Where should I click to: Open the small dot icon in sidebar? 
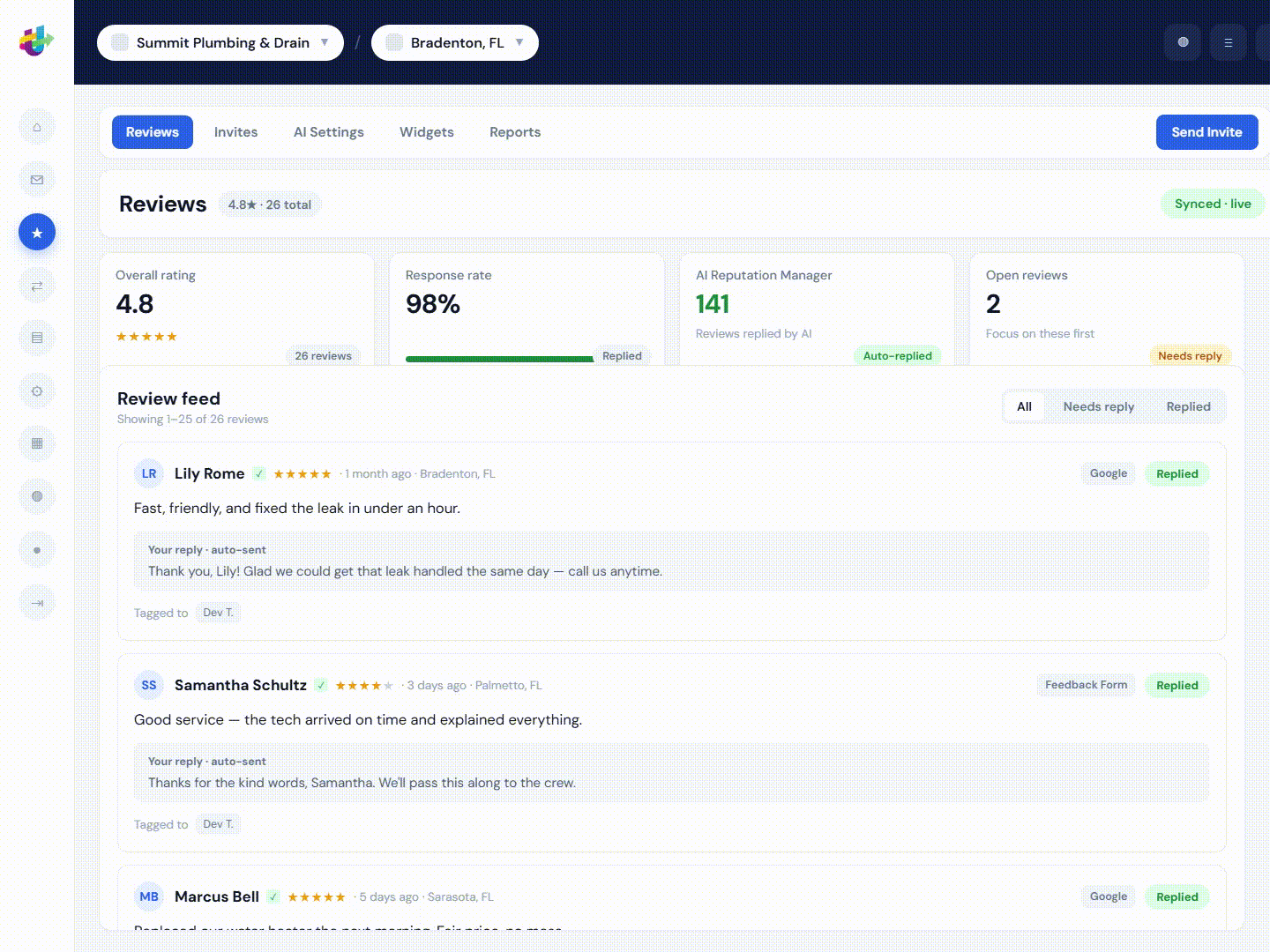point(37,550)
